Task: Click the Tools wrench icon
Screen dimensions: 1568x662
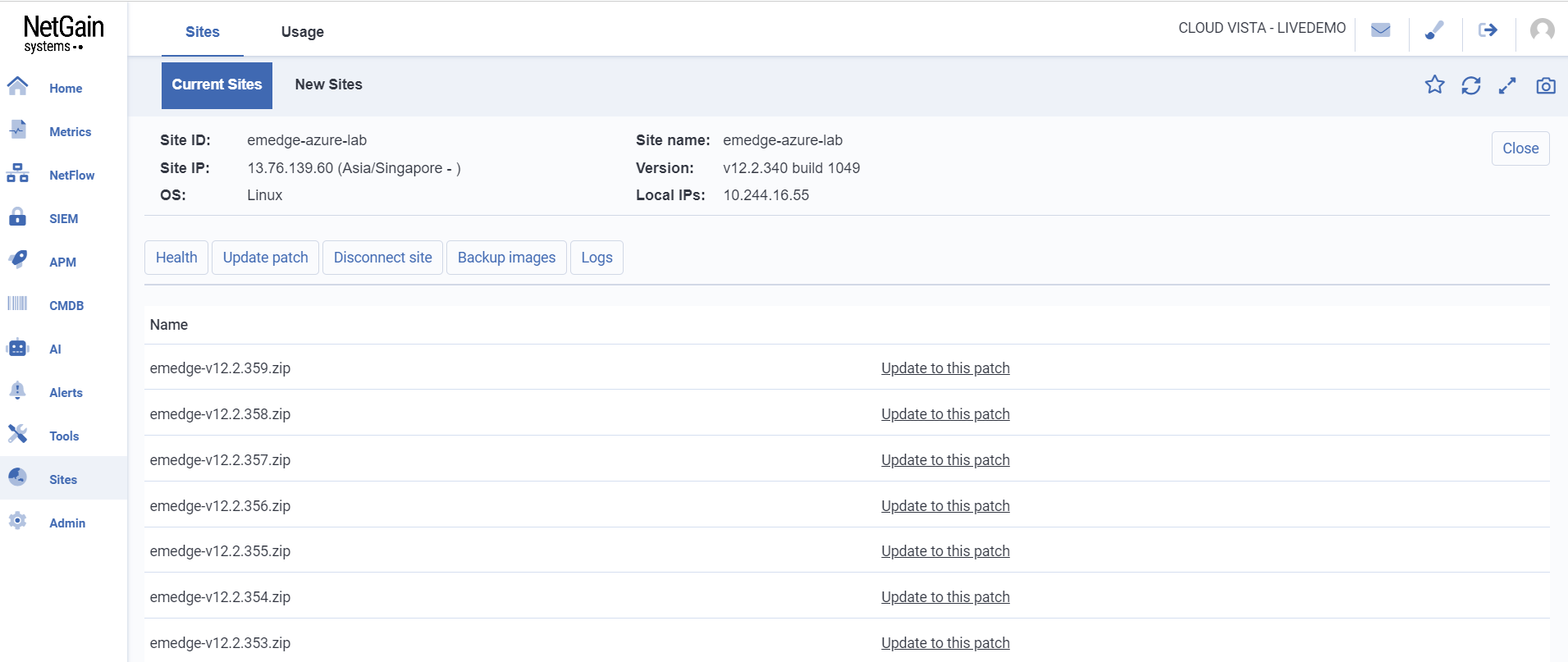Action: click(x=17, y=434)
